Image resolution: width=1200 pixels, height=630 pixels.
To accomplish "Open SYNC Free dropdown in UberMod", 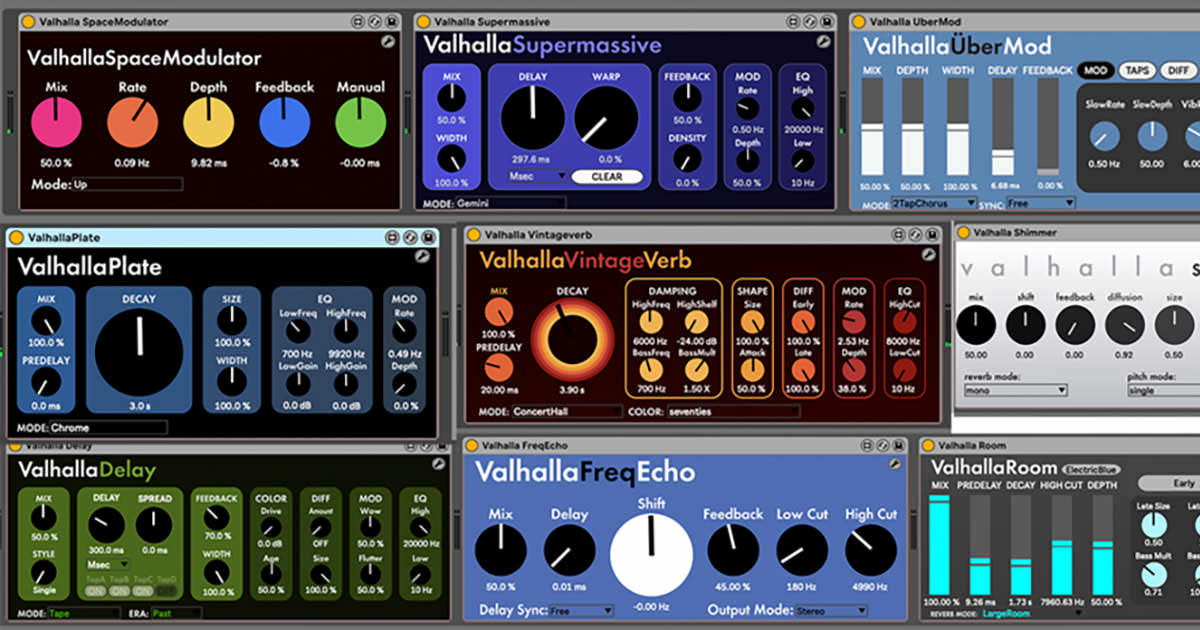I will (1041, 203).
